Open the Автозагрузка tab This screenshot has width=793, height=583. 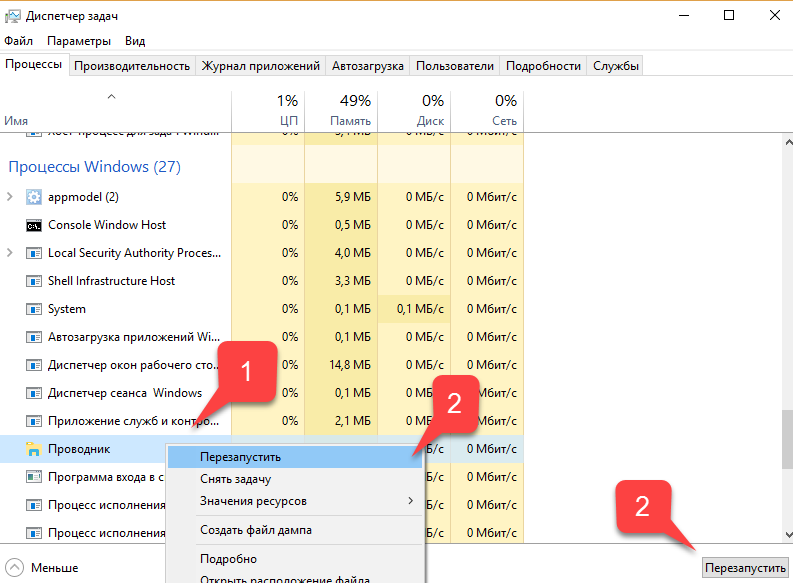point(369,66)
